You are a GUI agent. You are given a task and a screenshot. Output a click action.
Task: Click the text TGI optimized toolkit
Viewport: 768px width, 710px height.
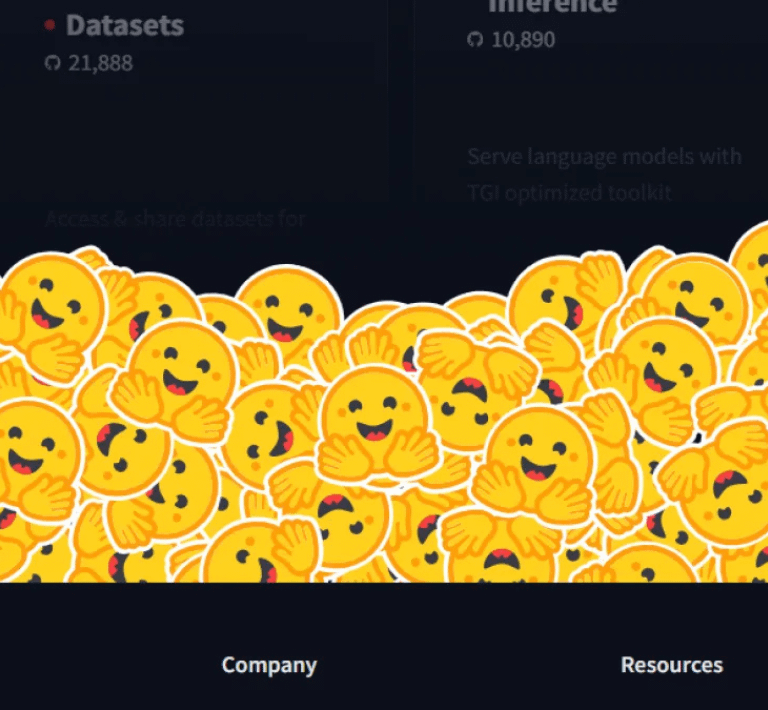(569, 193)
